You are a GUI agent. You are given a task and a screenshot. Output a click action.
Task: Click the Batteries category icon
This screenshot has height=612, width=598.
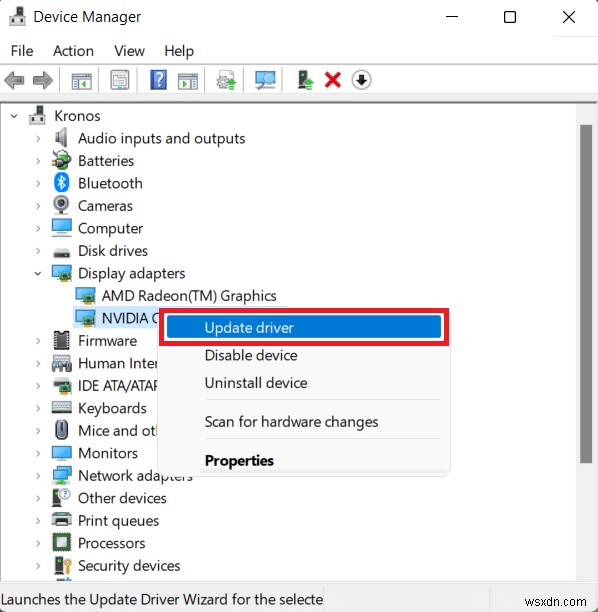(61, 160)
